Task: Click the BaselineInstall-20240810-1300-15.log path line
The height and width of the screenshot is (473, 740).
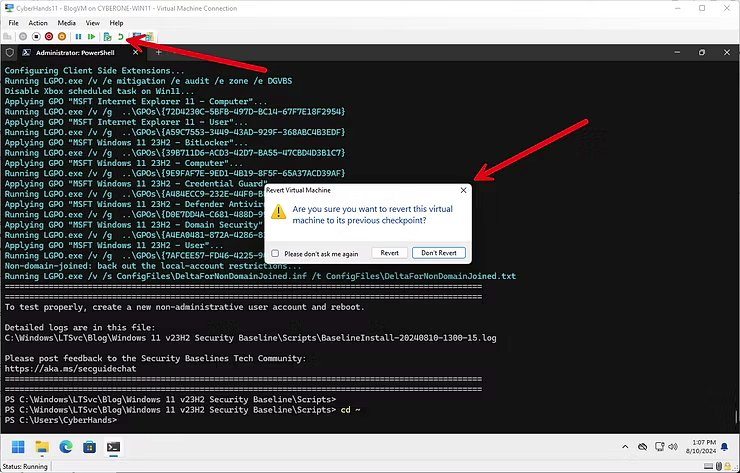Action: coord(251,338)
